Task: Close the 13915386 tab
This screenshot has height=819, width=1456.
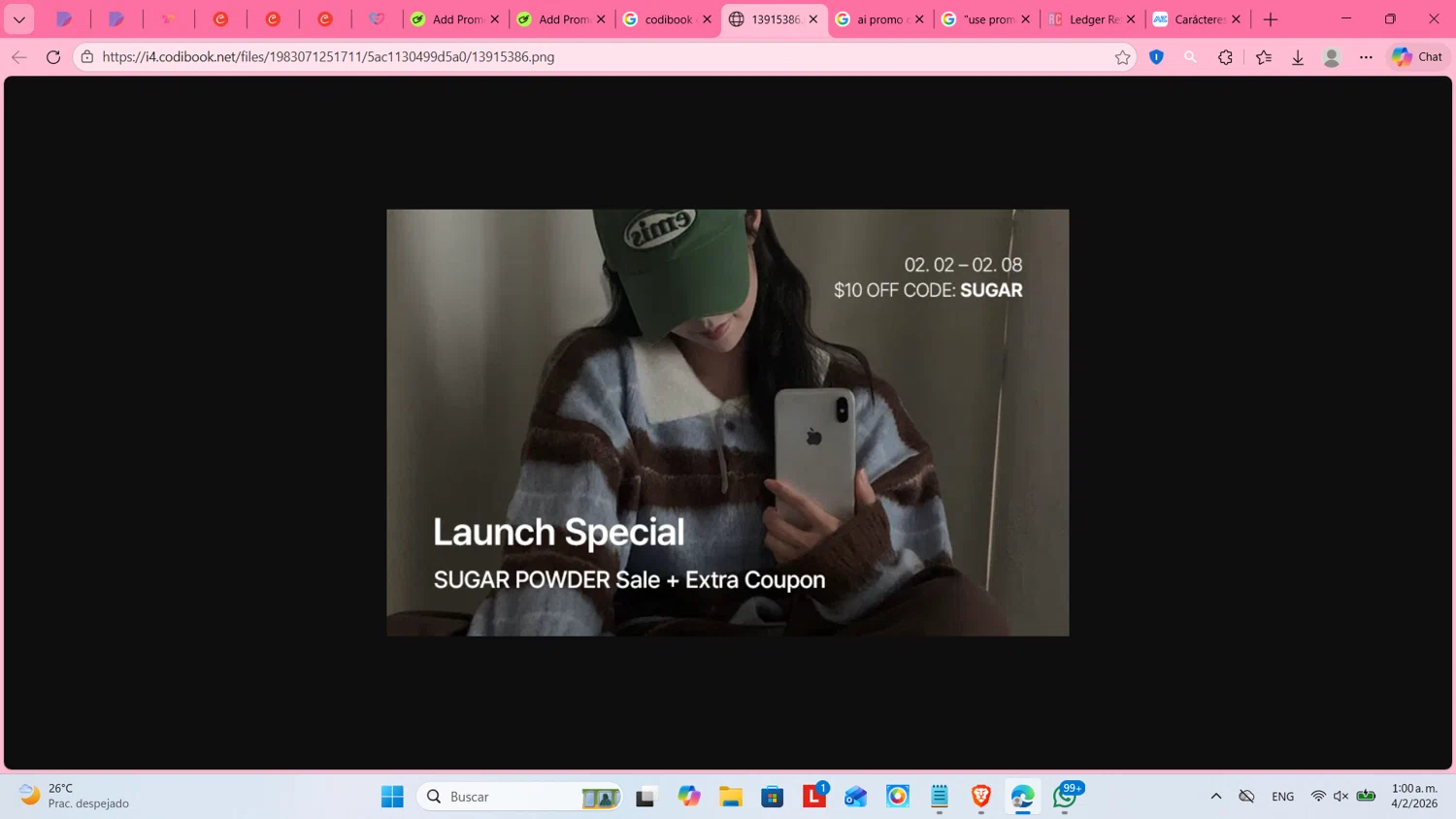Action: tap(813, 19)
